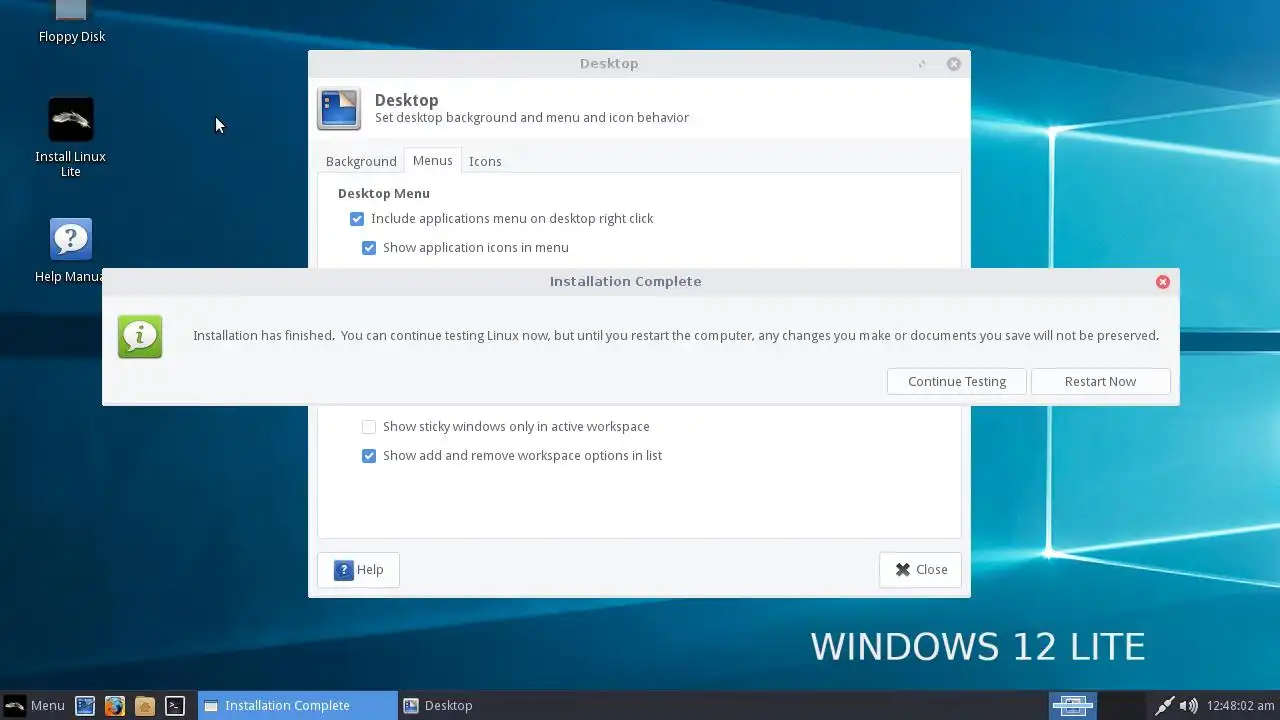Switch to the Icons tab
Viewport: 1280px width, 720px height.
click(485, 161)
